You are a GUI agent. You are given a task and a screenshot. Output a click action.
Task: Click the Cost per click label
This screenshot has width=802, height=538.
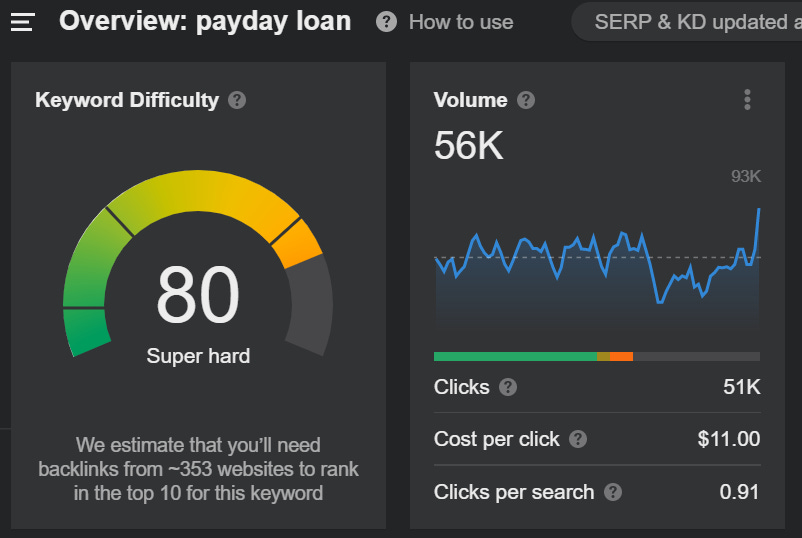pos(497,439)
